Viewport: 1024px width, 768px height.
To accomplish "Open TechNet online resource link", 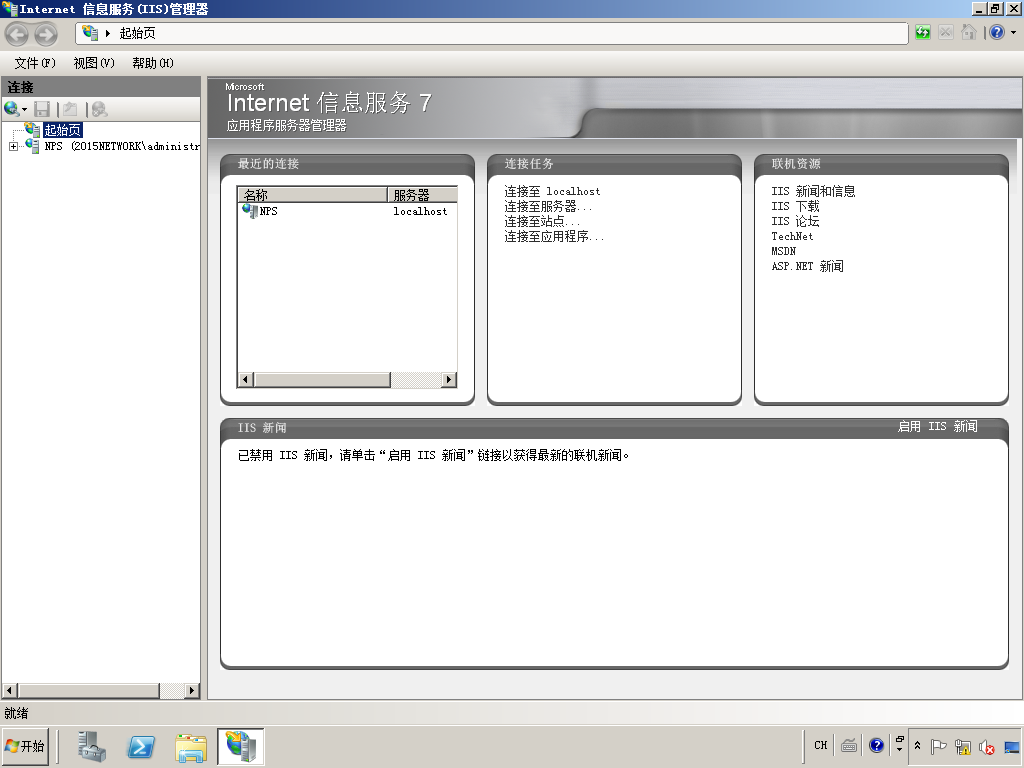I will (x=792, y=236).
